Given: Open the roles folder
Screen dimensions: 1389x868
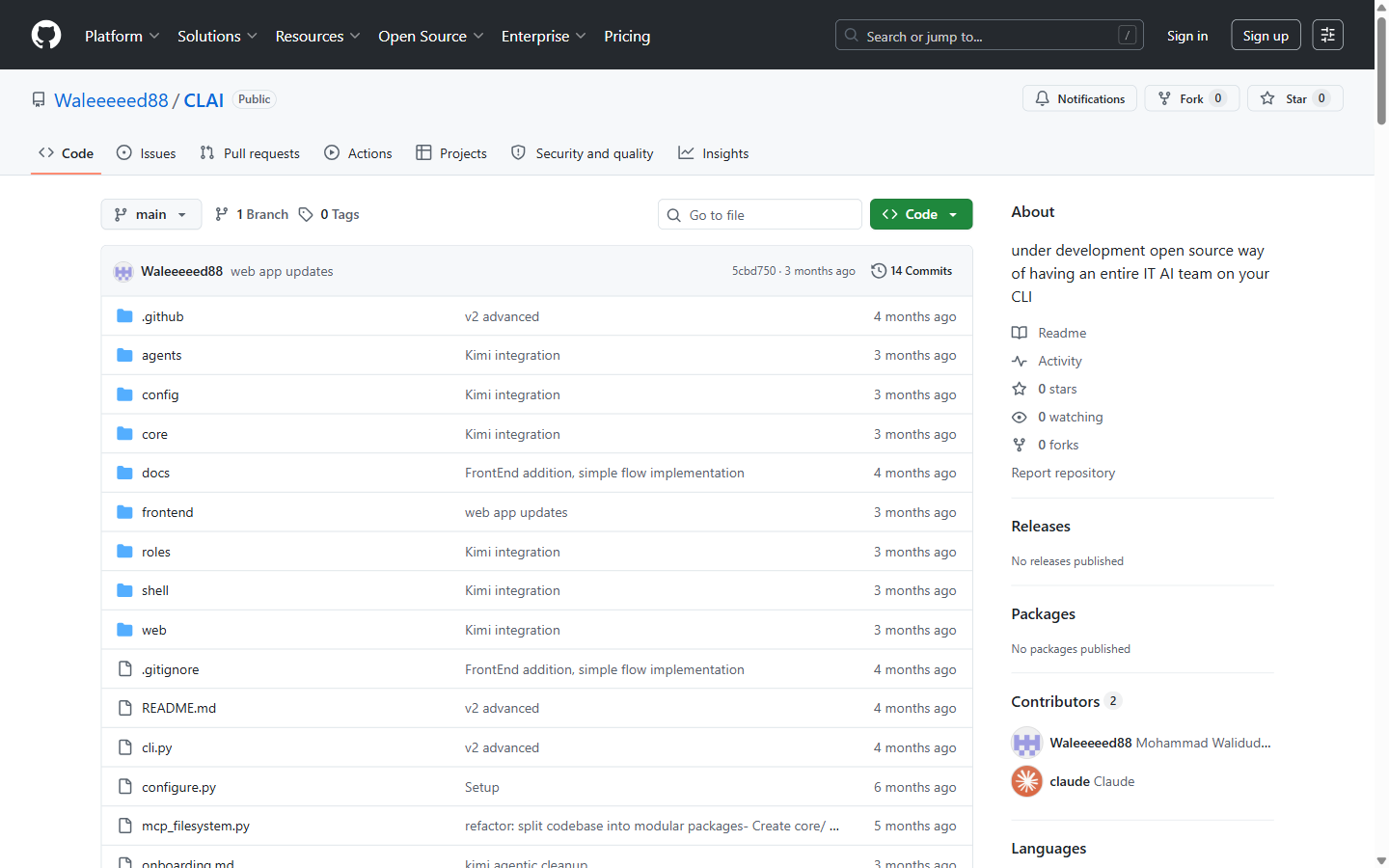Looking at the screenshot, I should click(155, 553).
